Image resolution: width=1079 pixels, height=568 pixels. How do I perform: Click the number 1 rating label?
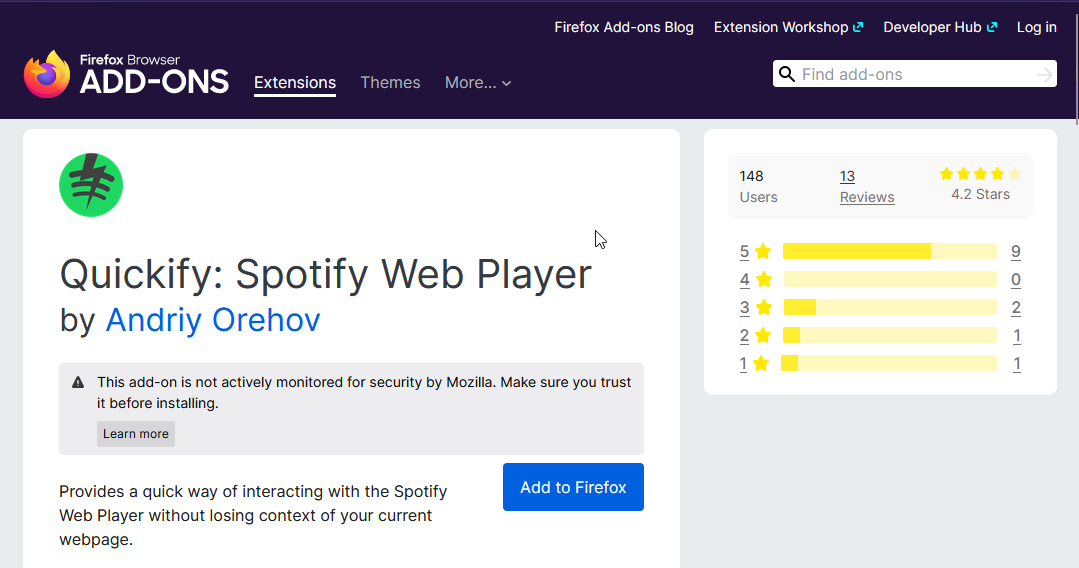[743, 364]
